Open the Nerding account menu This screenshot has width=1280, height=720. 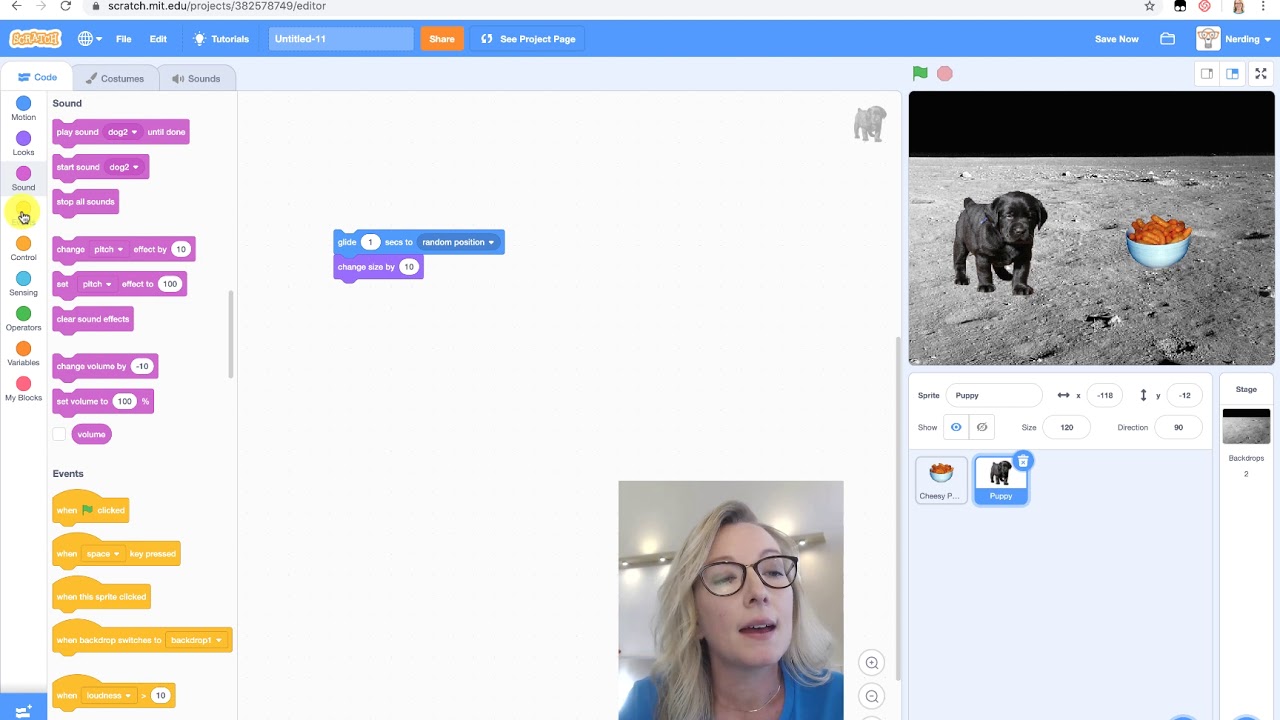[1236, 39]
